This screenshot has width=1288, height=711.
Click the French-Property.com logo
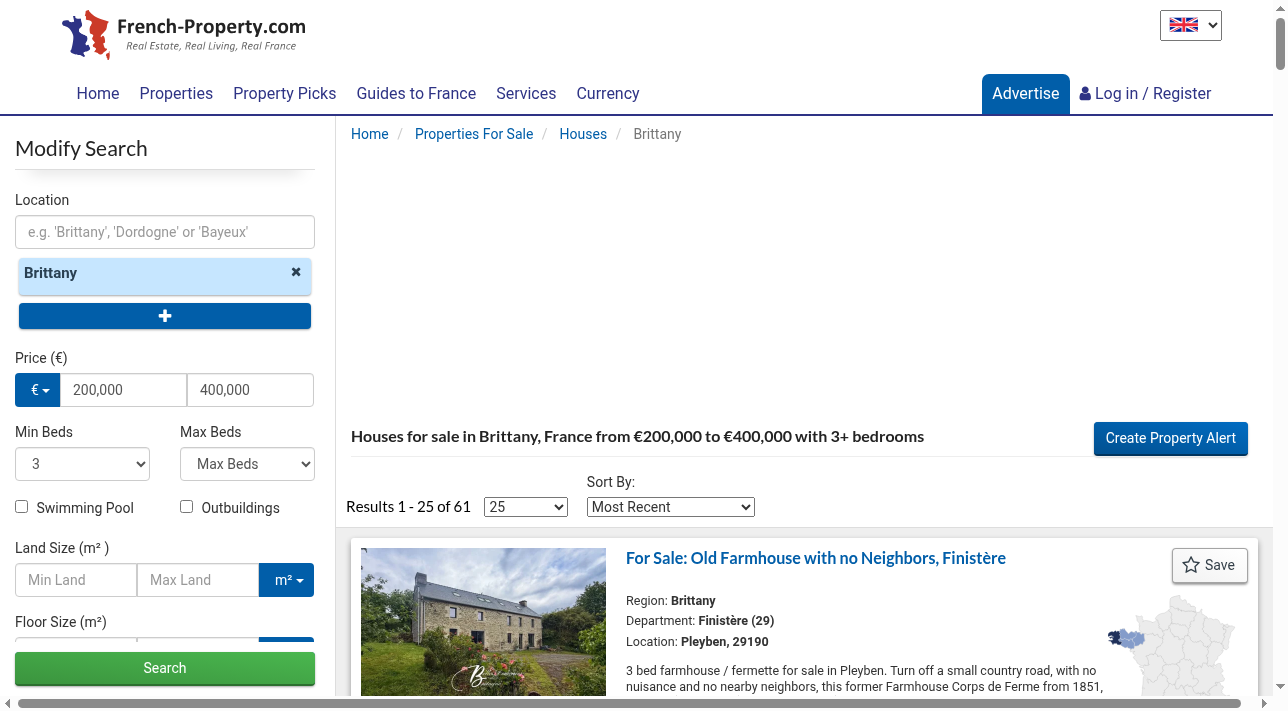[184, 35]
